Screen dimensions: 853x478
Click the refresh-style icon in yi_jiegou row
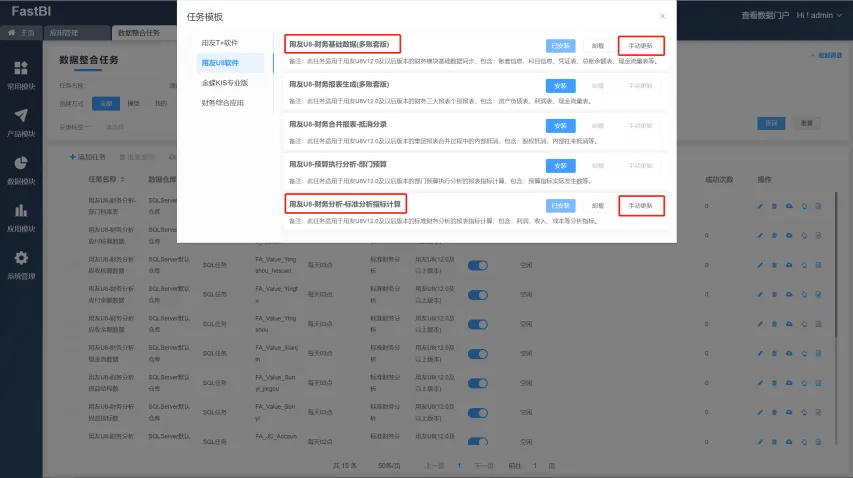(803, 383)
